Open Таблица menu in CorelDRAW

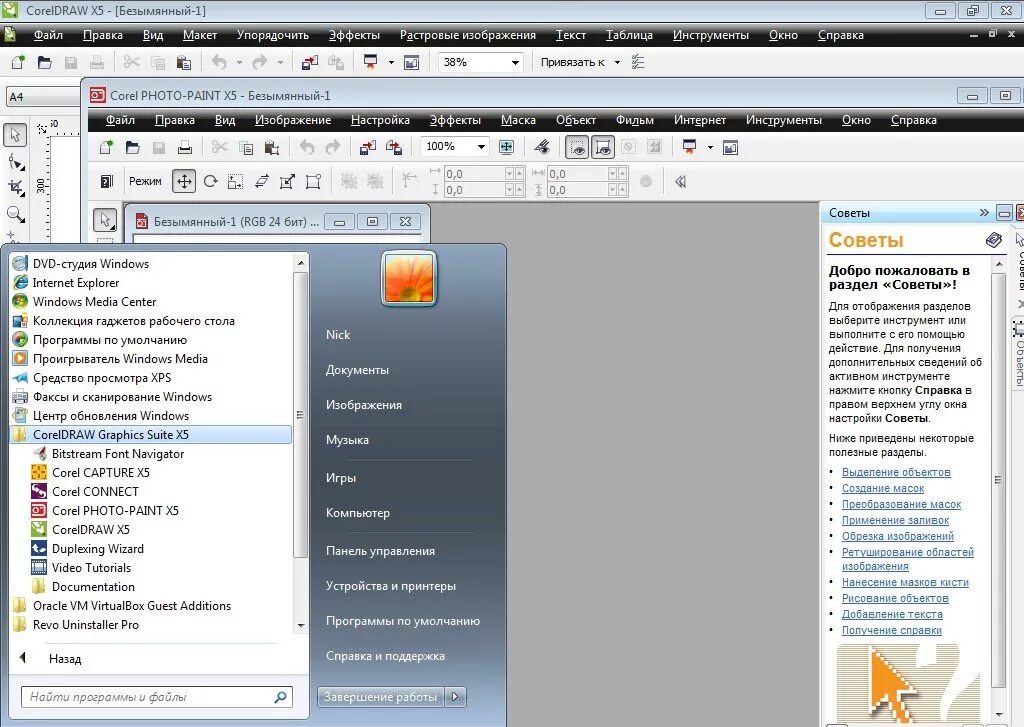(629, 35)
